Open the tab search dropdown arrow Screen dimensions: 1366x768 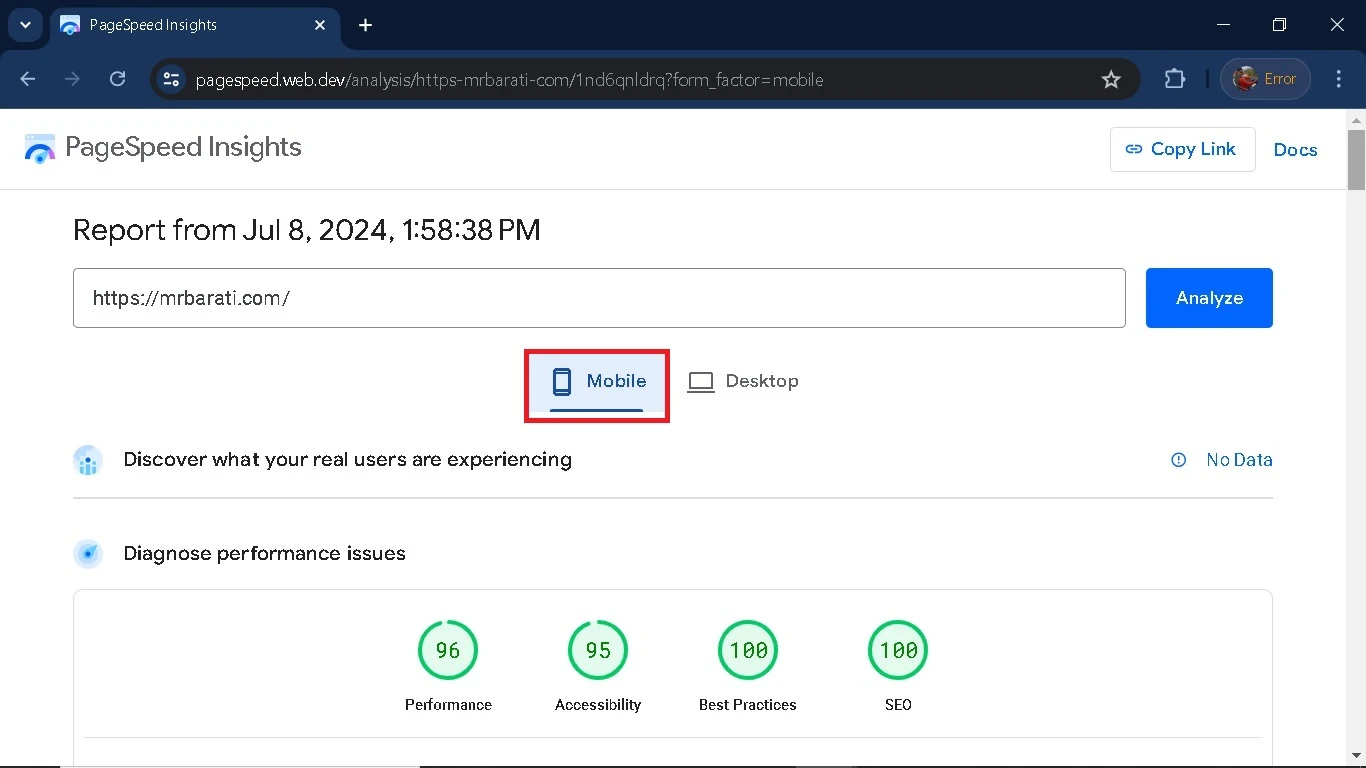tap(25, 25)
